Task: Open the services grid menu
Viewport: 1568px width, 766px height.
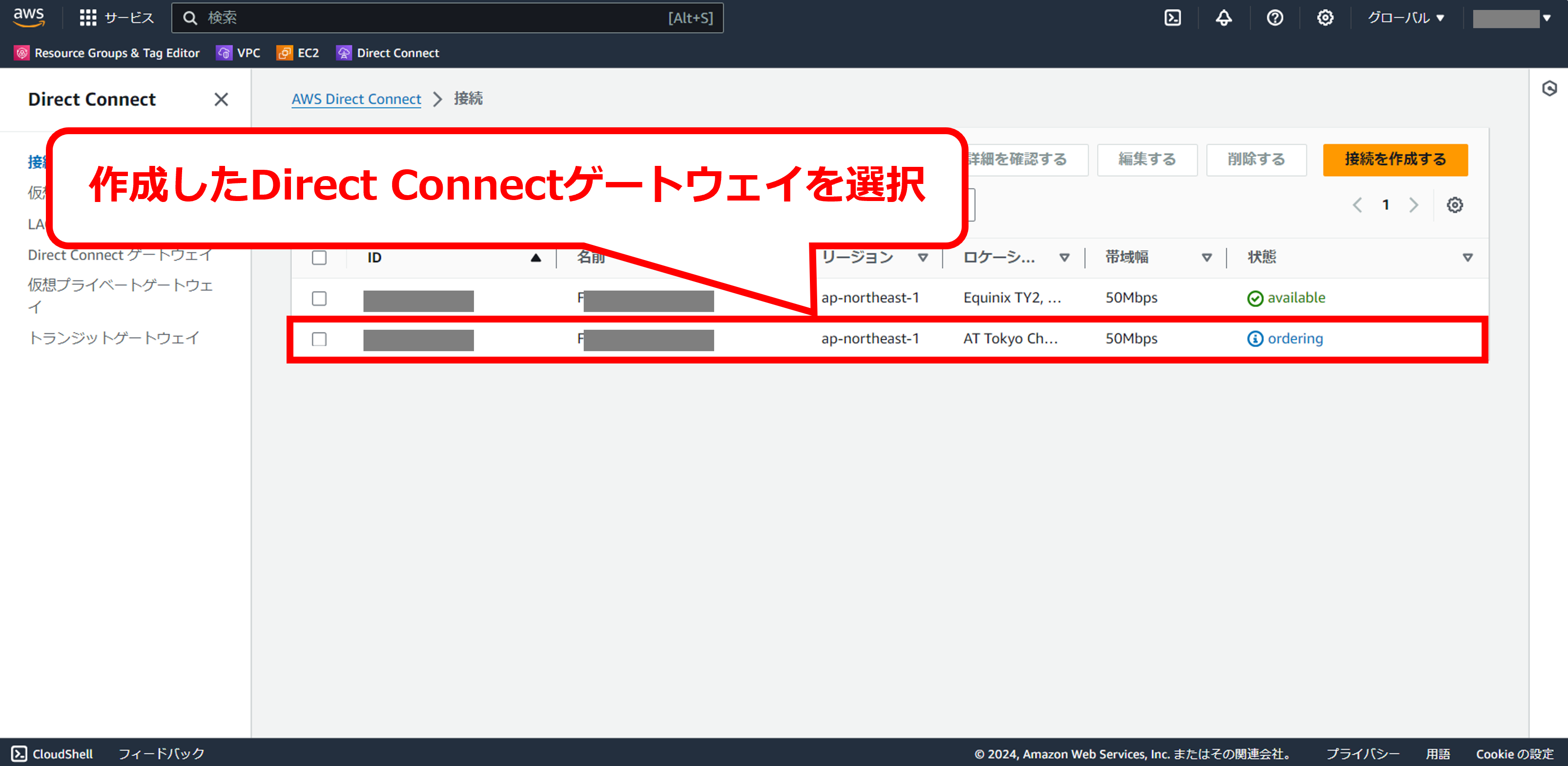Action: click(x=88, y=18)
